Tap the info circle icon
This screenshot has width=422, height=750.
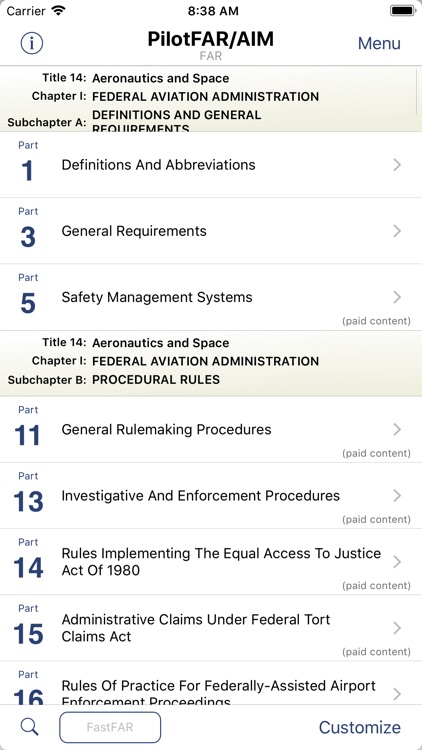click(x=32, y=44)
